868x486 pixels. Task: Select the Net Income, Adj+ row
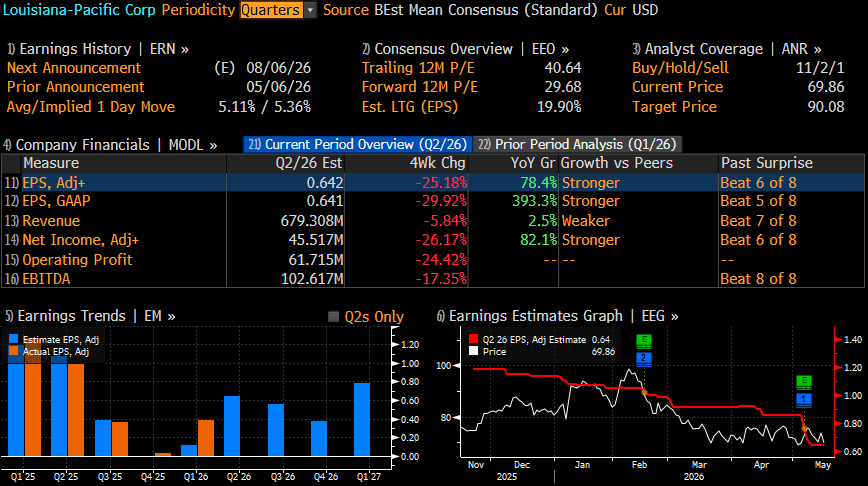pos(433,240)
